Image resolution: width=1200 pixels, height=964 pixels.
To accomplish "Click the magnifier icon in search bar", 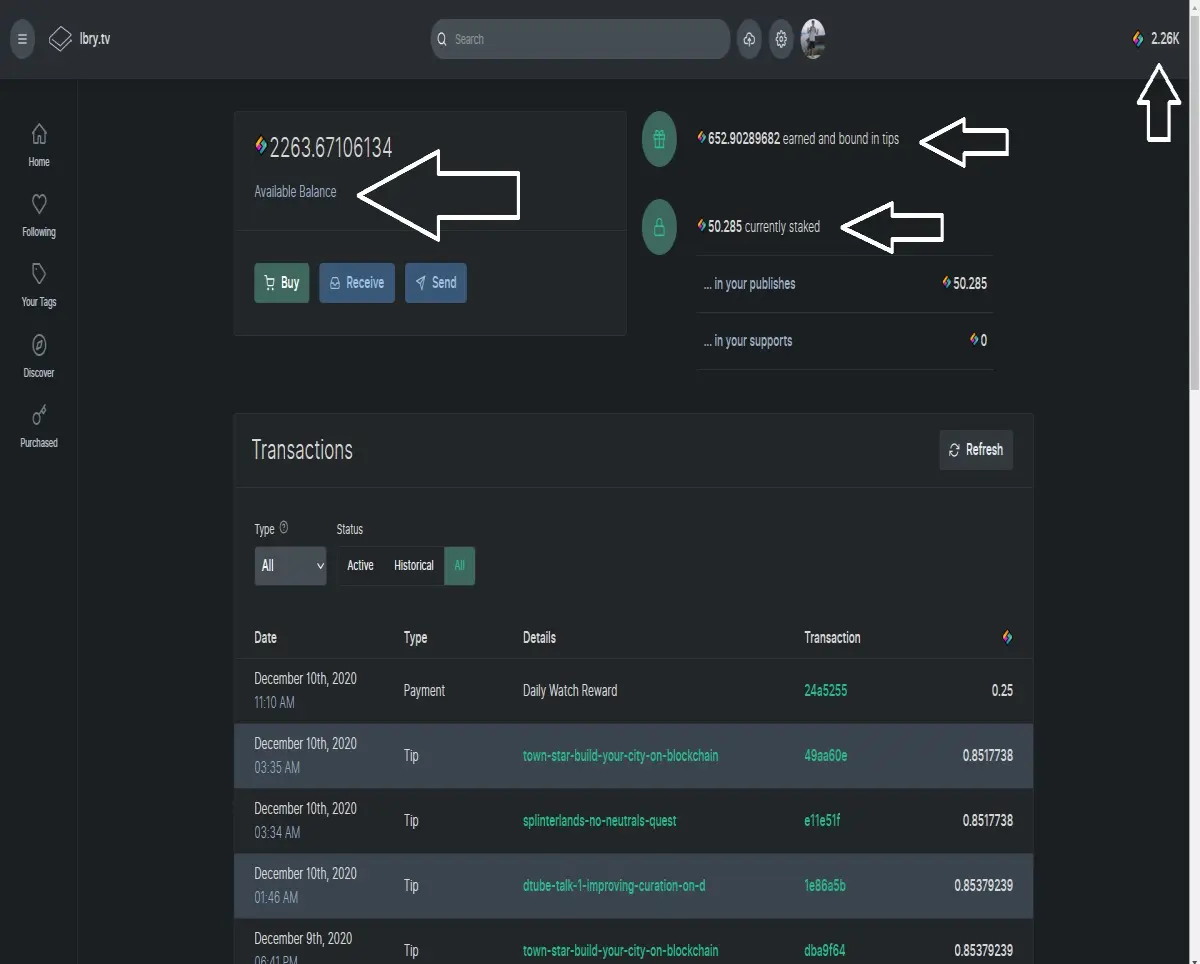I will [x=442, y=39].
